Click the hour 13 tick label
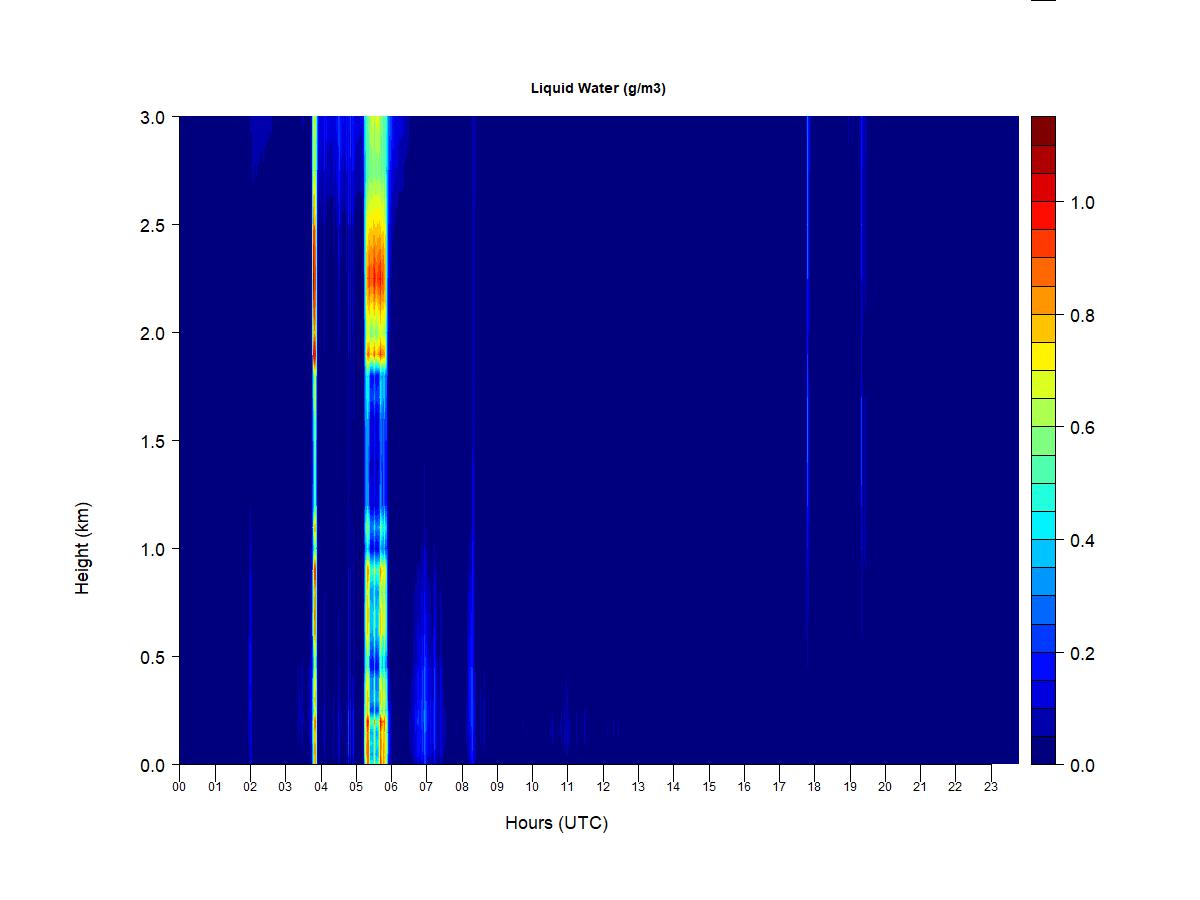Screen dimensions: 1200x900 tap(638, 787)
